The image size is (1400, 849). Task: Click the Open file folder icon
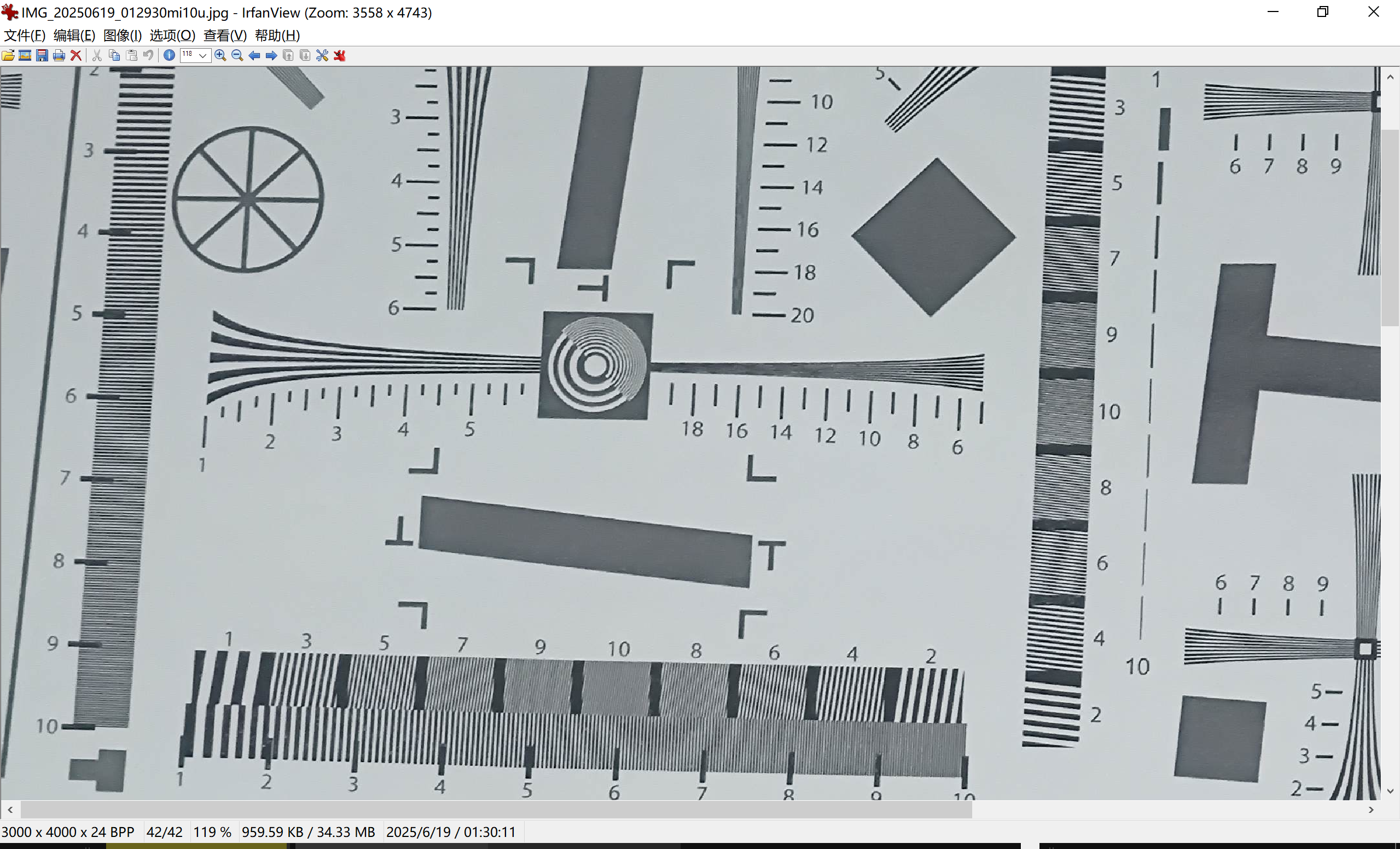click(9, 55)
